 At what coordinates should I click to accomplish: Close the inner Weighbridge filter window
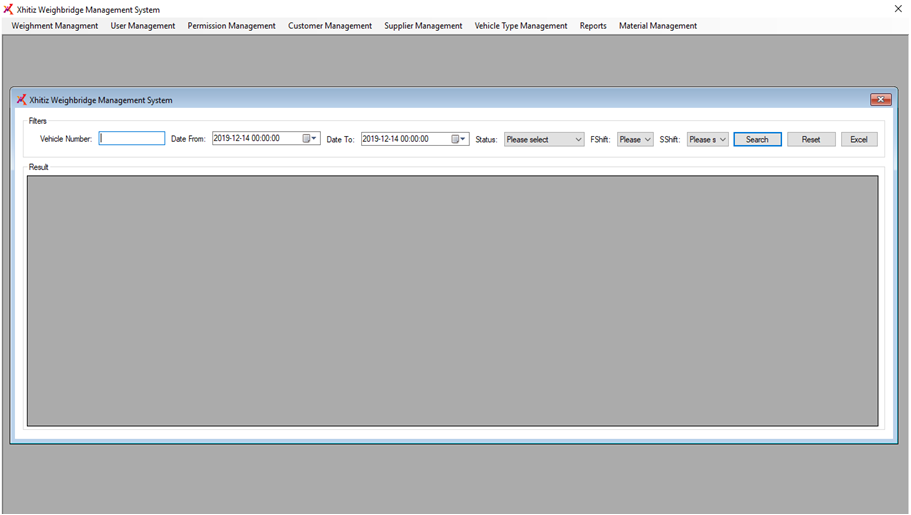[x=881, y=100]
